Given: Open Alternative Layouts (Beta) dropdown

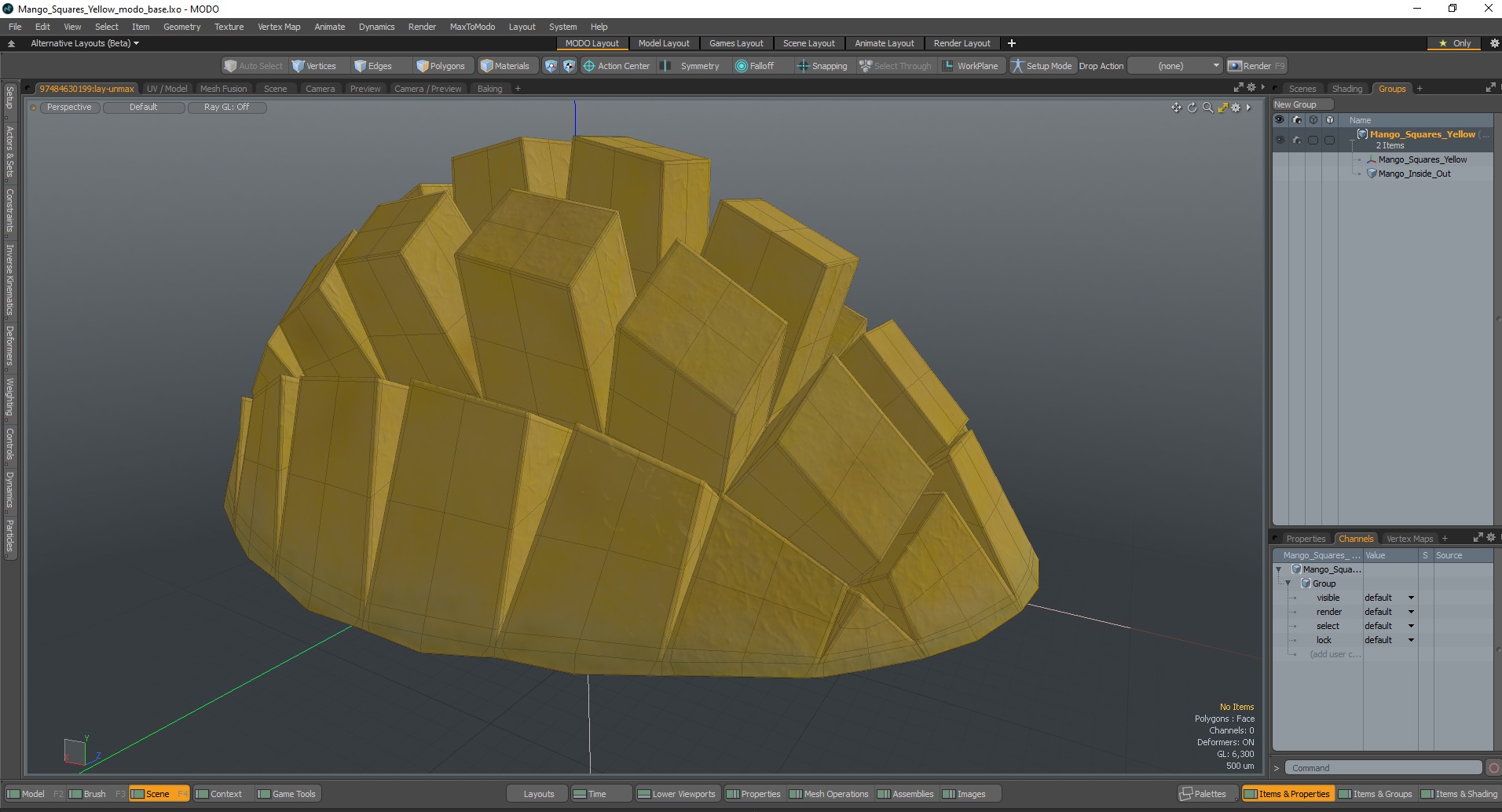Looking at the screenshot, I should click(x=85, y=43).
